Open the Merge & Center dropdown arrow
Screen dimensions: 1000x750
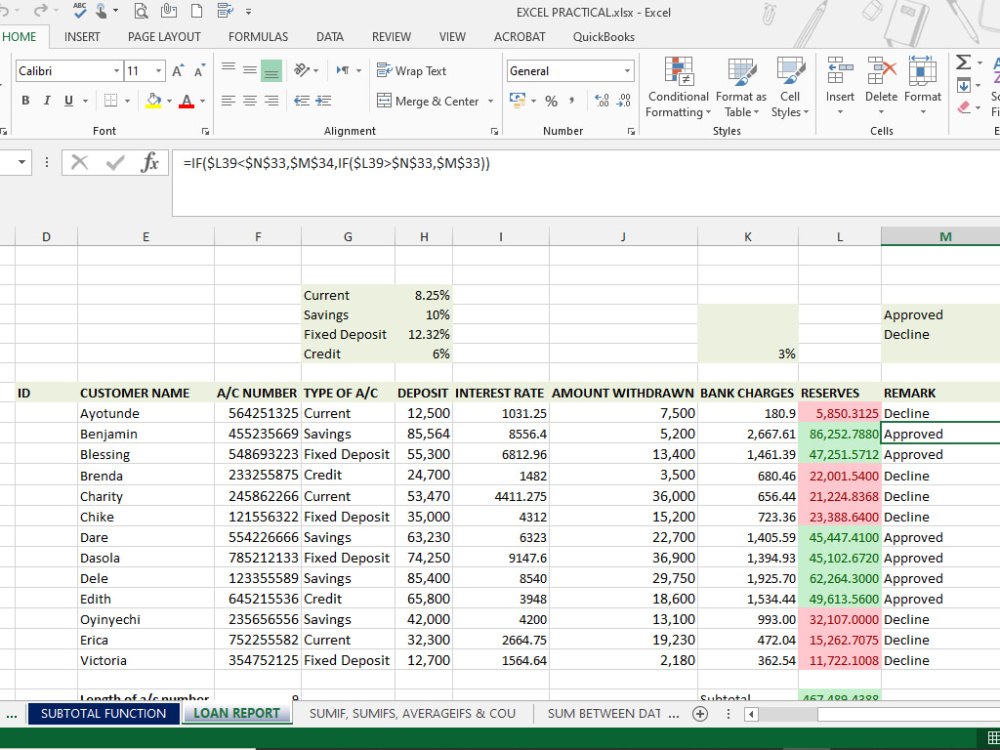490,101
